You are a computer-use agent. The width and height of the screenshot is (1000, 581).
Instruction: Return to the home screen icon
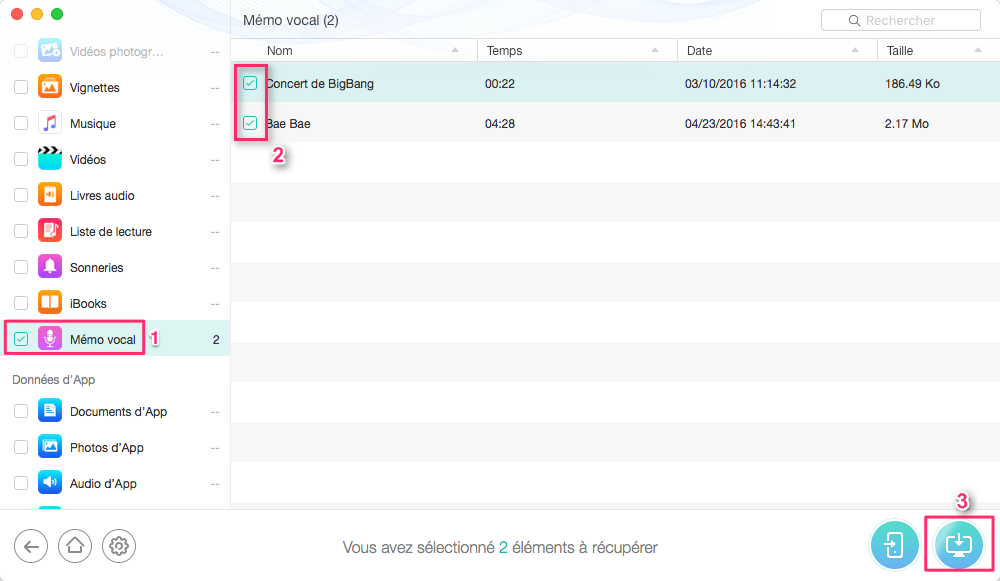(75, 547)
